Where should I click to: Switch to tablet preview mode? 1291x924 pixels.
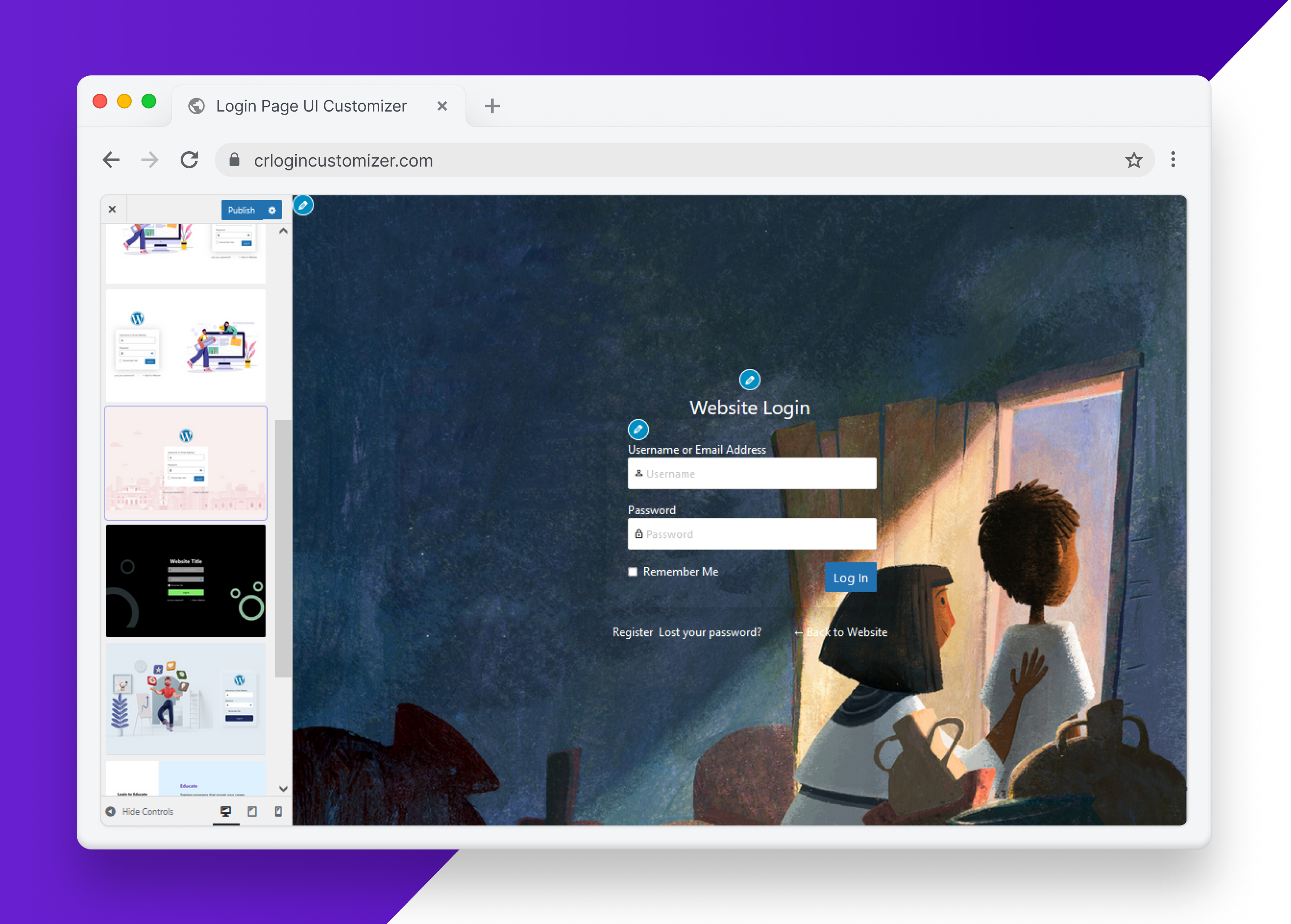point(253,812)
